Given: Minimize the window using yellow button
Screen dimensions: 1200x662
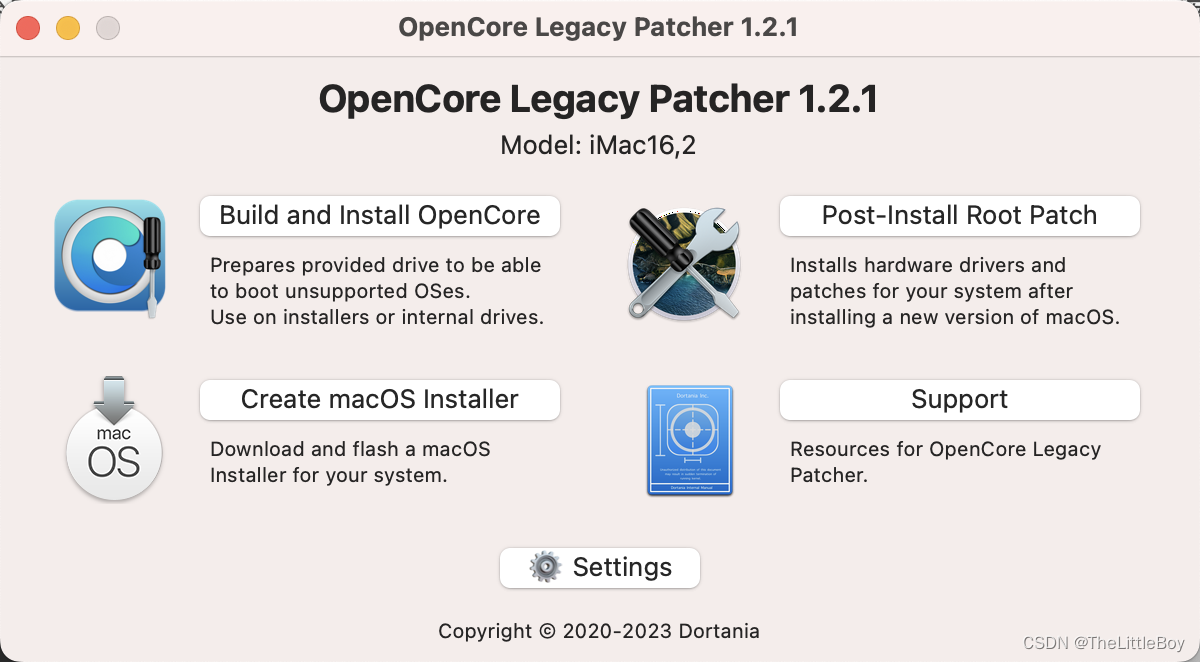Looking at the screenshot, I should pyautogui.click(x=68, y=28).
